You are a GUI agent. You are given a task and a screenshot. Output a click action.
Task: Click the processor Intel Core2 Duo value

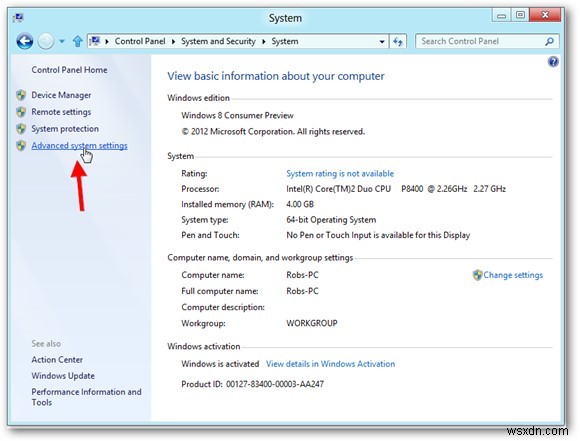(x=396, y=189)
